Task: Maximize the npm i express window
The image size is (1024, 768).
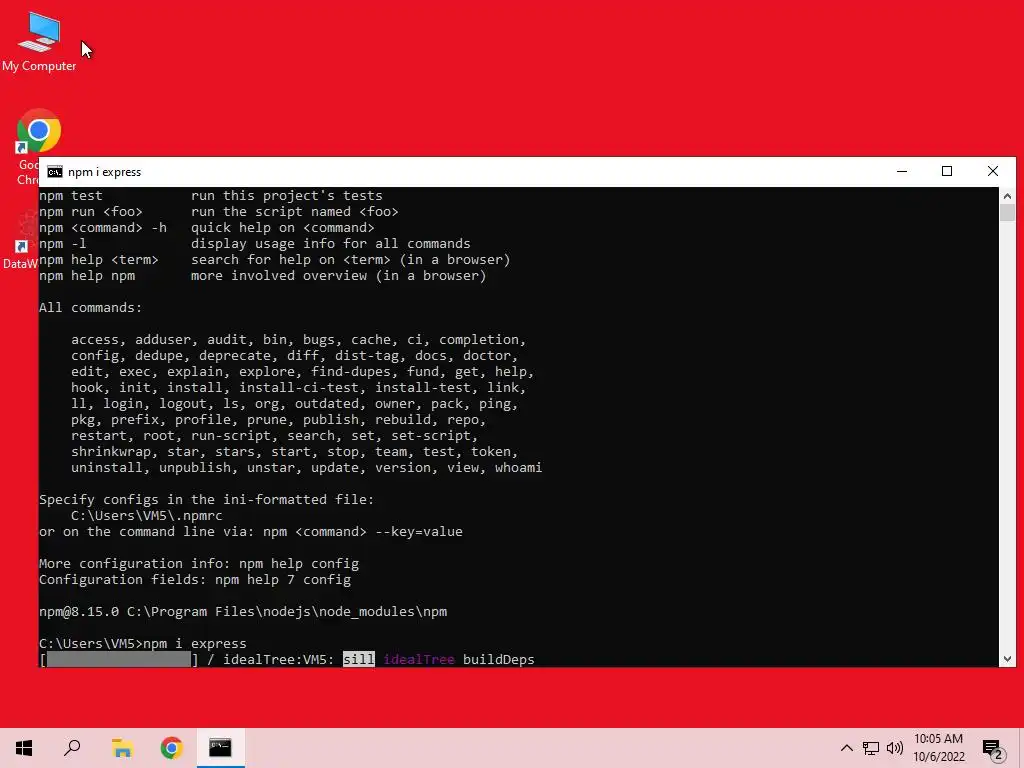Action: pos(947,171)
